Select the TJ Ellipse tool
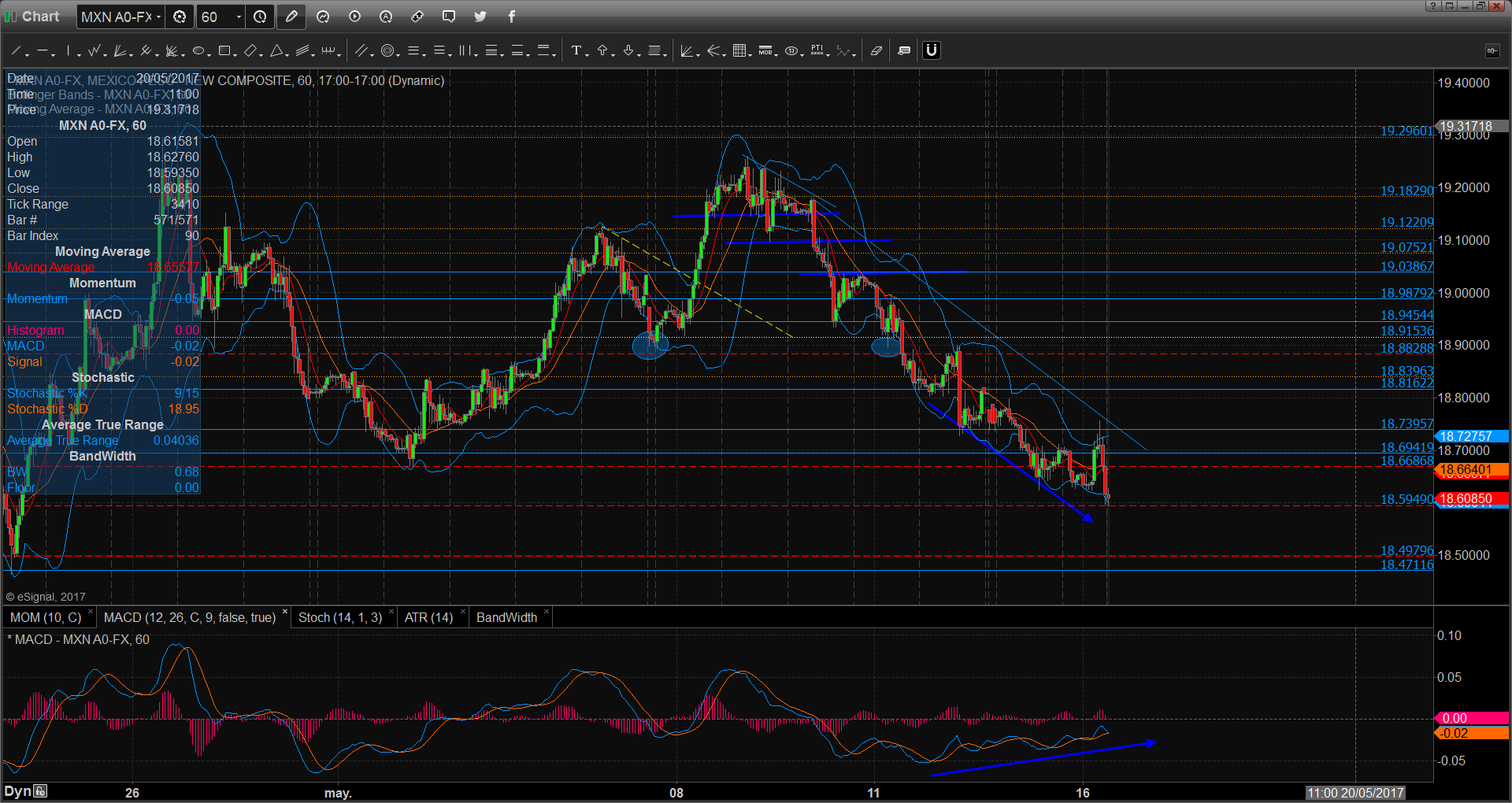Image resolution: width=1512 pixels, height=803 pixels. click(x=791, y=51)
